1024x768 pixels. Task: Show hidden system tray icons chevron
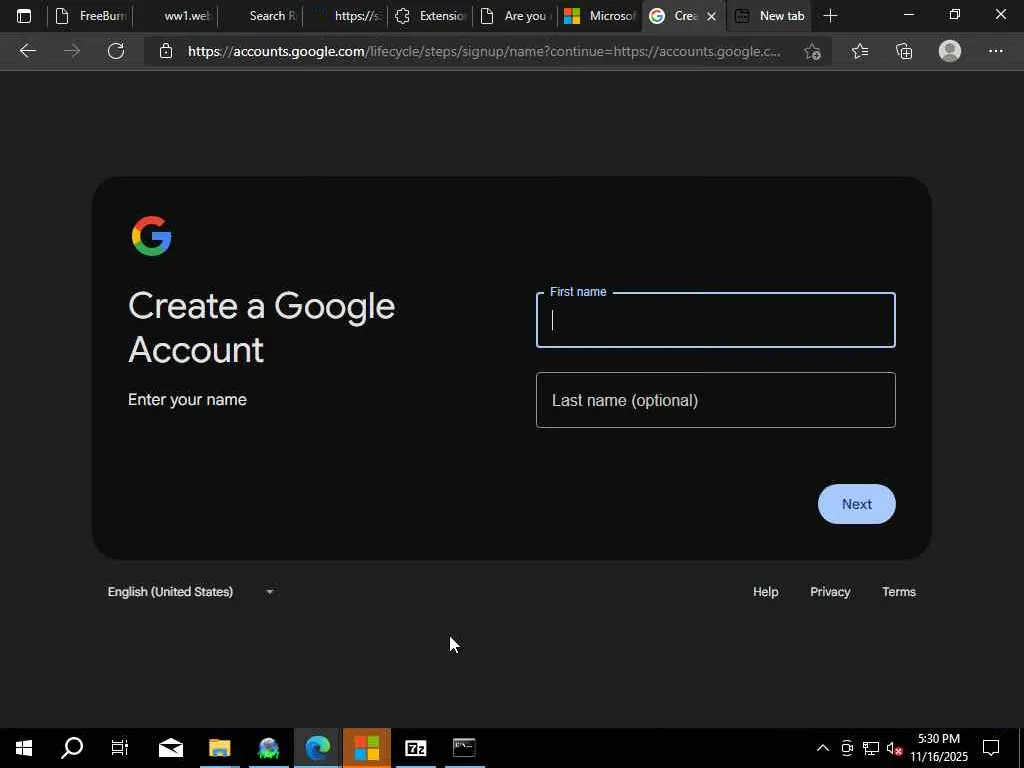coord(823,748)
